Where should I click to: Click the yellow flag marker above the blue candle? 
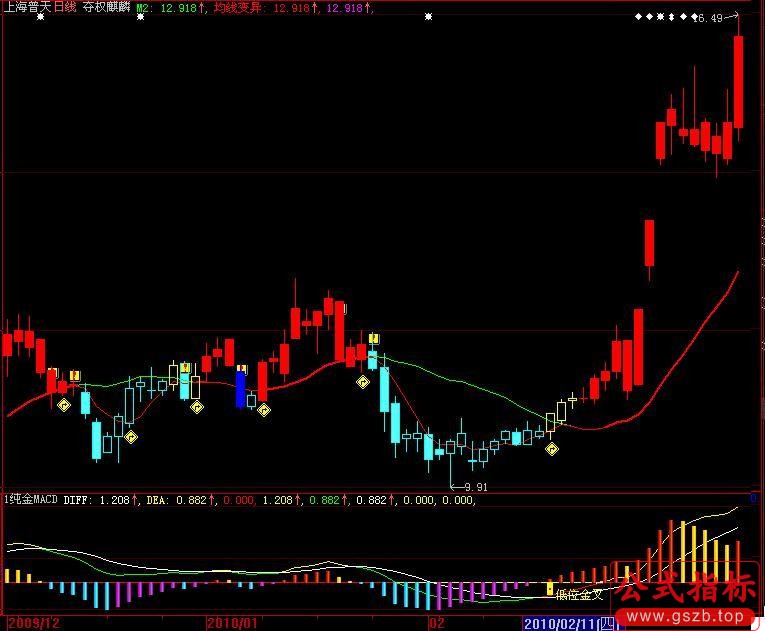(x=241, y=368)
